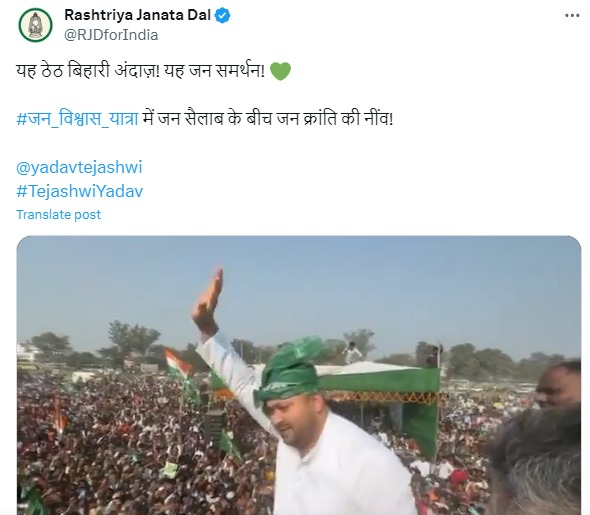Click the blue verified badge icon

[222, 15]
